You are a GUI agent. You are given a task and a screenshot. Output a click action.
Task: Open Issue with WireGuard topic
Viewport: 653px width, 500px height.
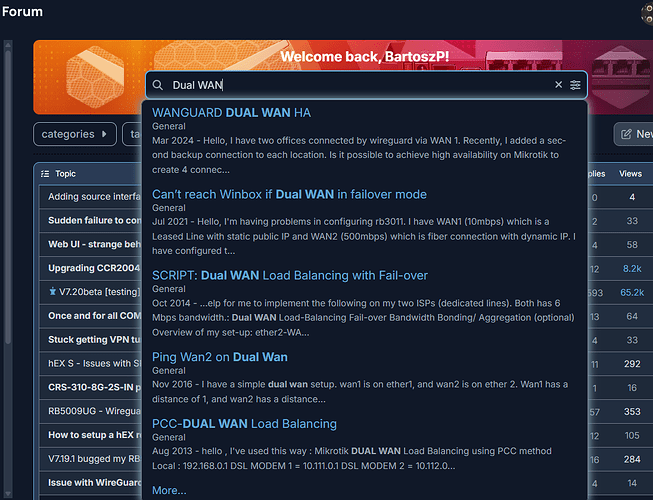(95, 483)
